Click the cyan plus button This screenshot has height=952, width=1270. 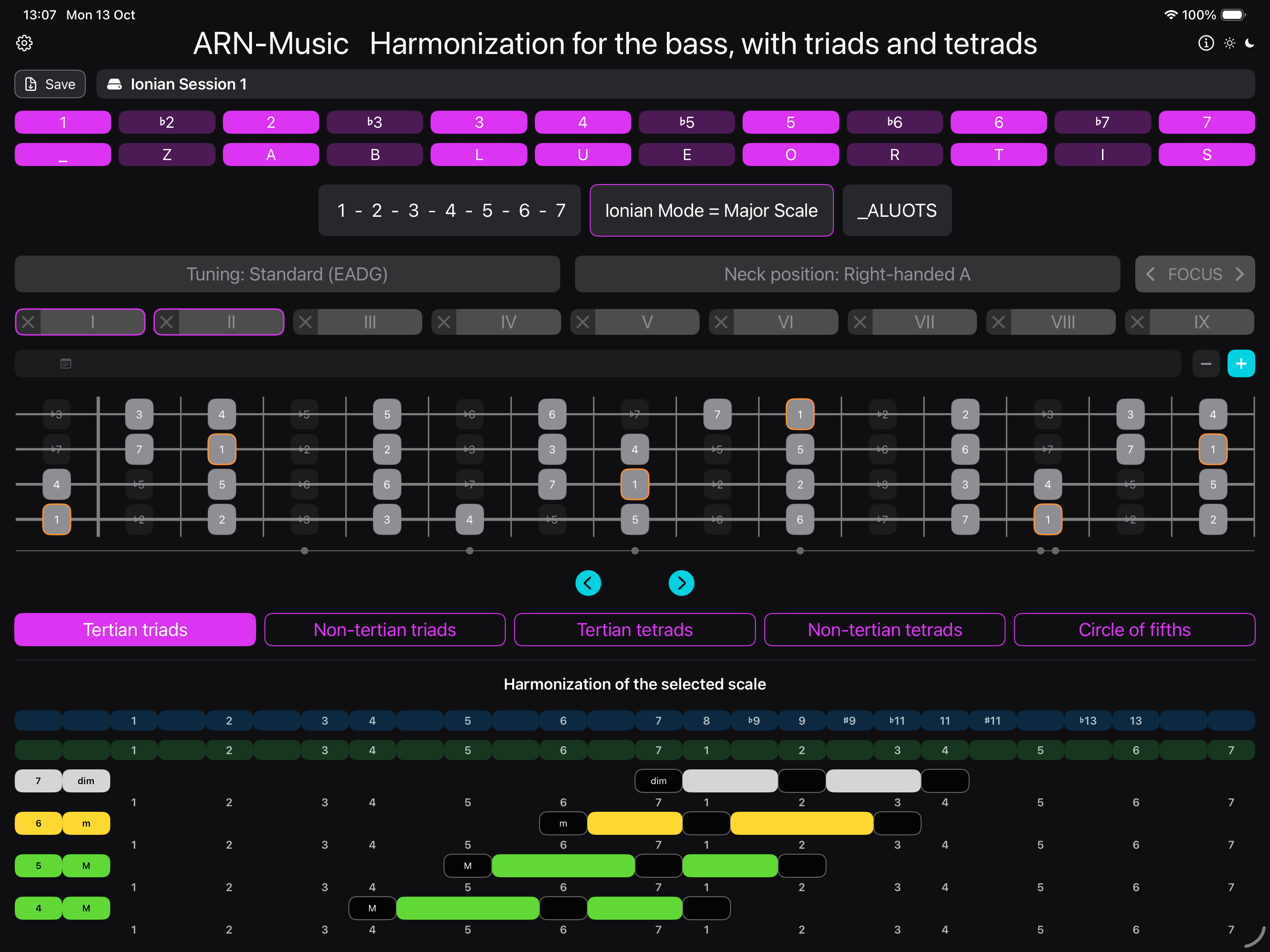(x=1241, y=364)
